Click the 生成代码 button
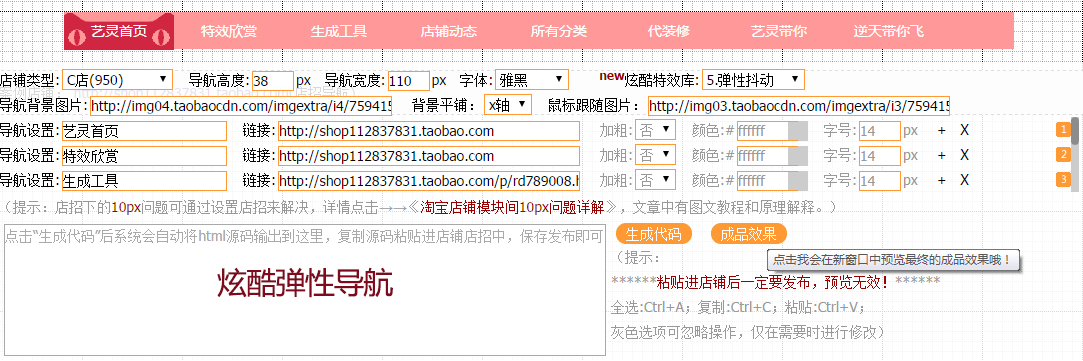Image resolution: width=1083 pixels, height=361 pixels. point(653,234)
